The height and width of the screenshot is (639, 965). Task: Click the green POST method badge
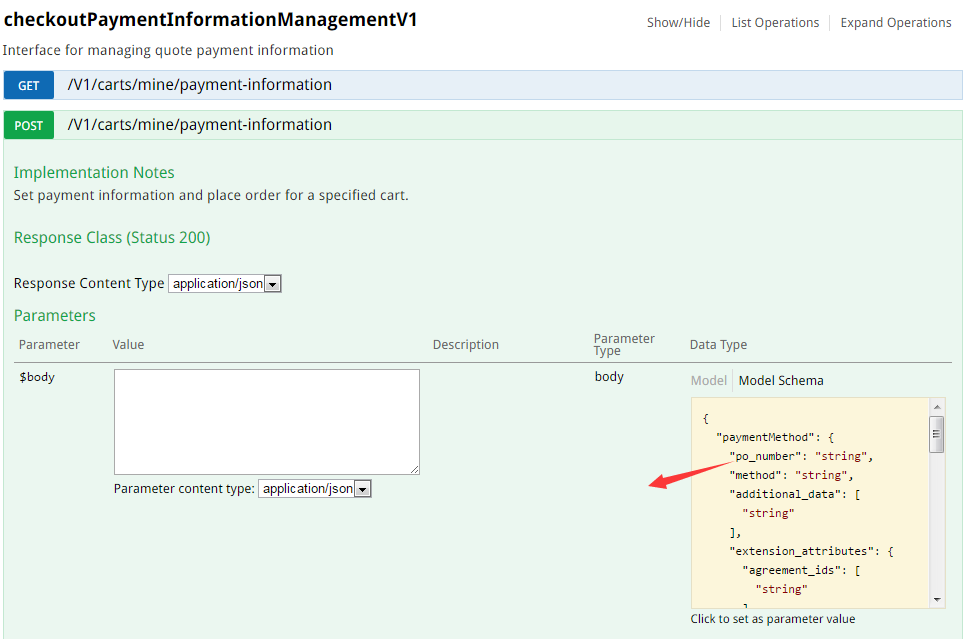click(28, 125)
